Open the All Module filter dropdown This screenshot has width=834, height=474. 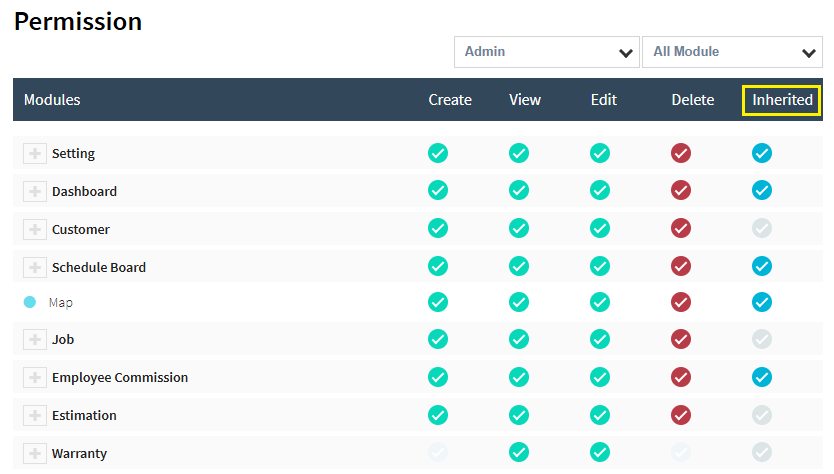(732, 52)
